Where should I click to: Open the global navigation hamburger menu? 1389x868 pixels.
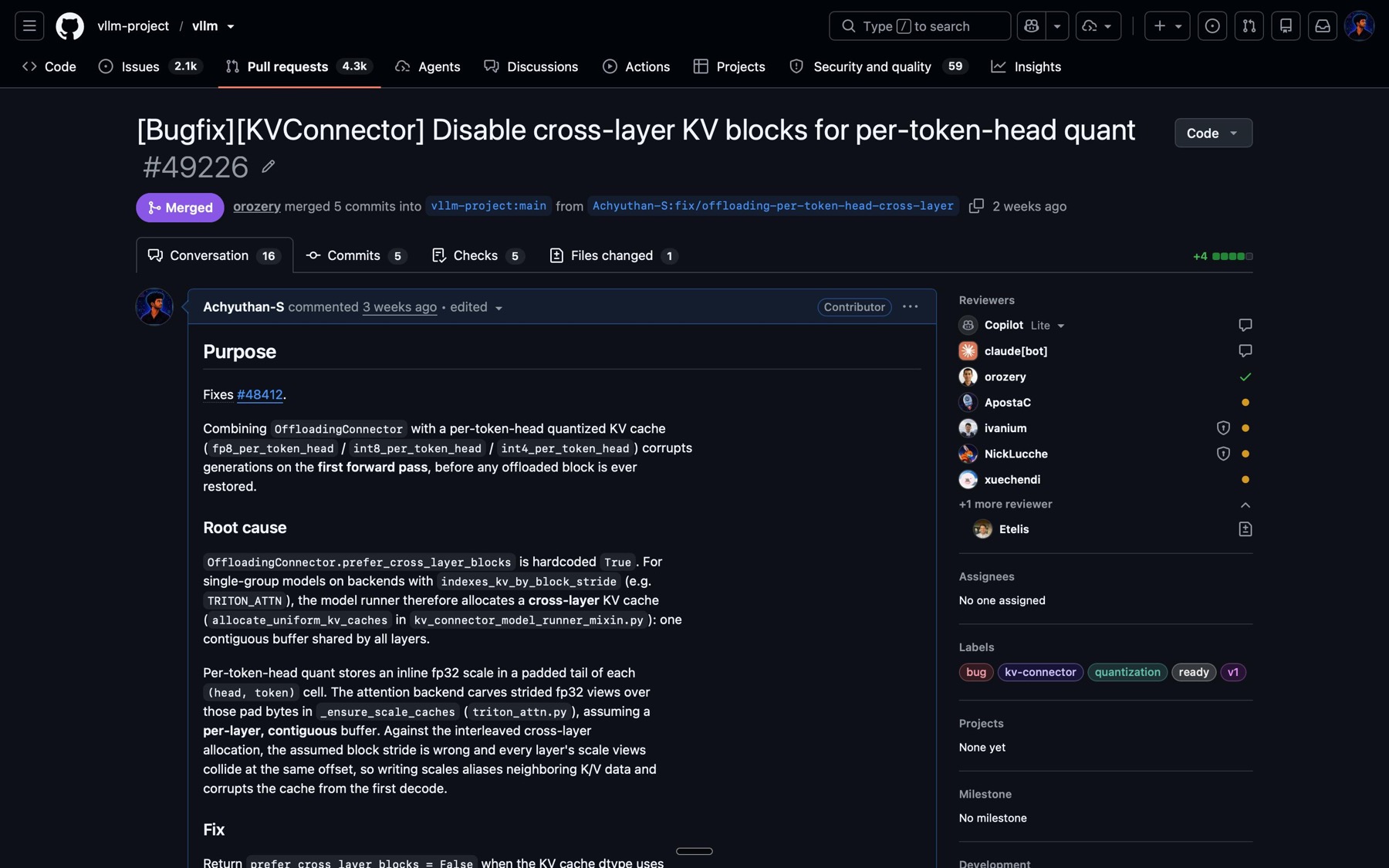click(29, 25)
